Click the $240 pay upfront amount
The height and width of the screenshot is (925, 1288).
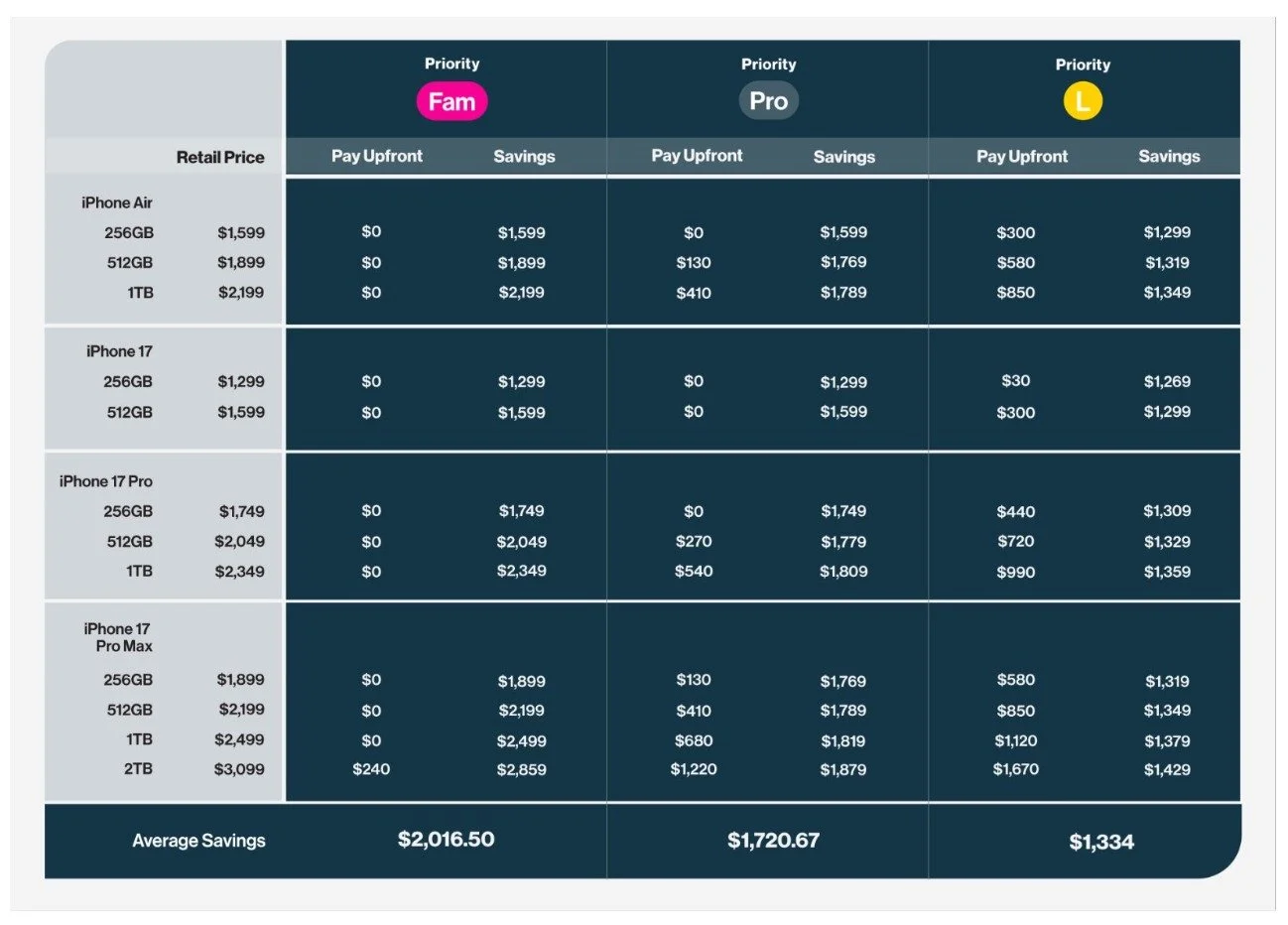pyautogui.click(x=371, y=769)
